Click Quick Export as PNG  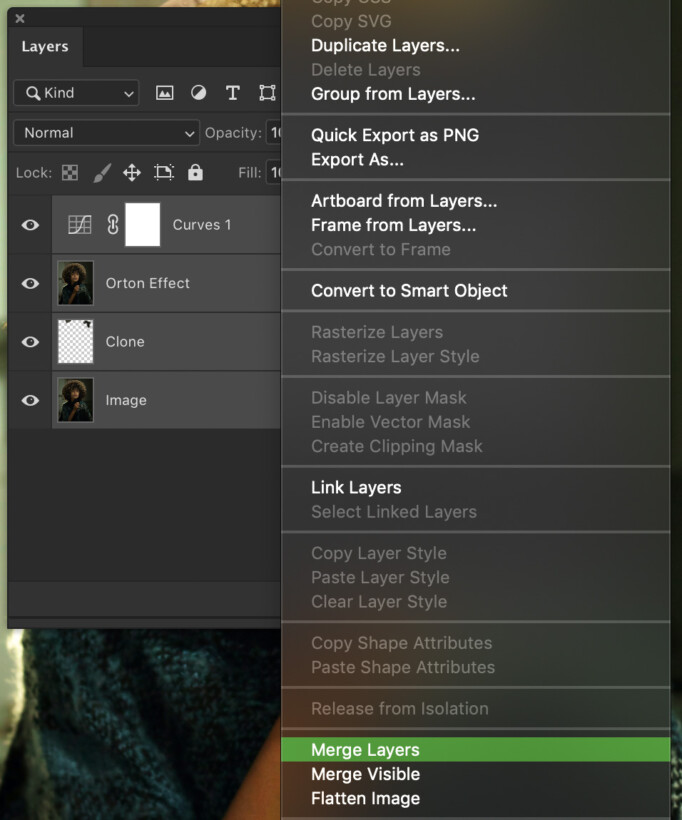[394, 135]
